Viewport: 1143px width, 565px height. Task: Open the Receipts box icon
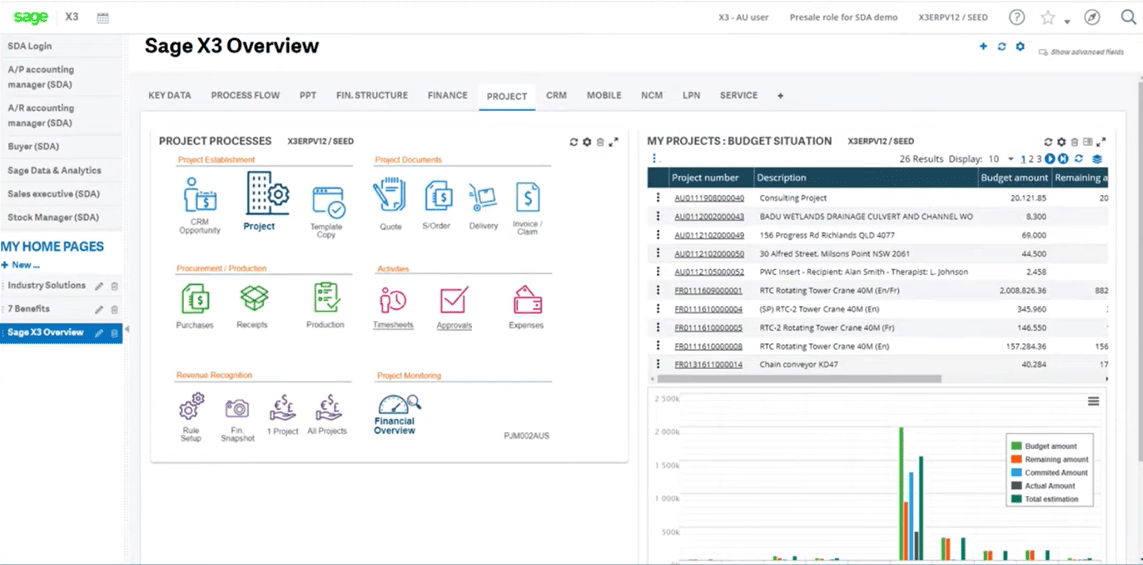pos(254,297)
